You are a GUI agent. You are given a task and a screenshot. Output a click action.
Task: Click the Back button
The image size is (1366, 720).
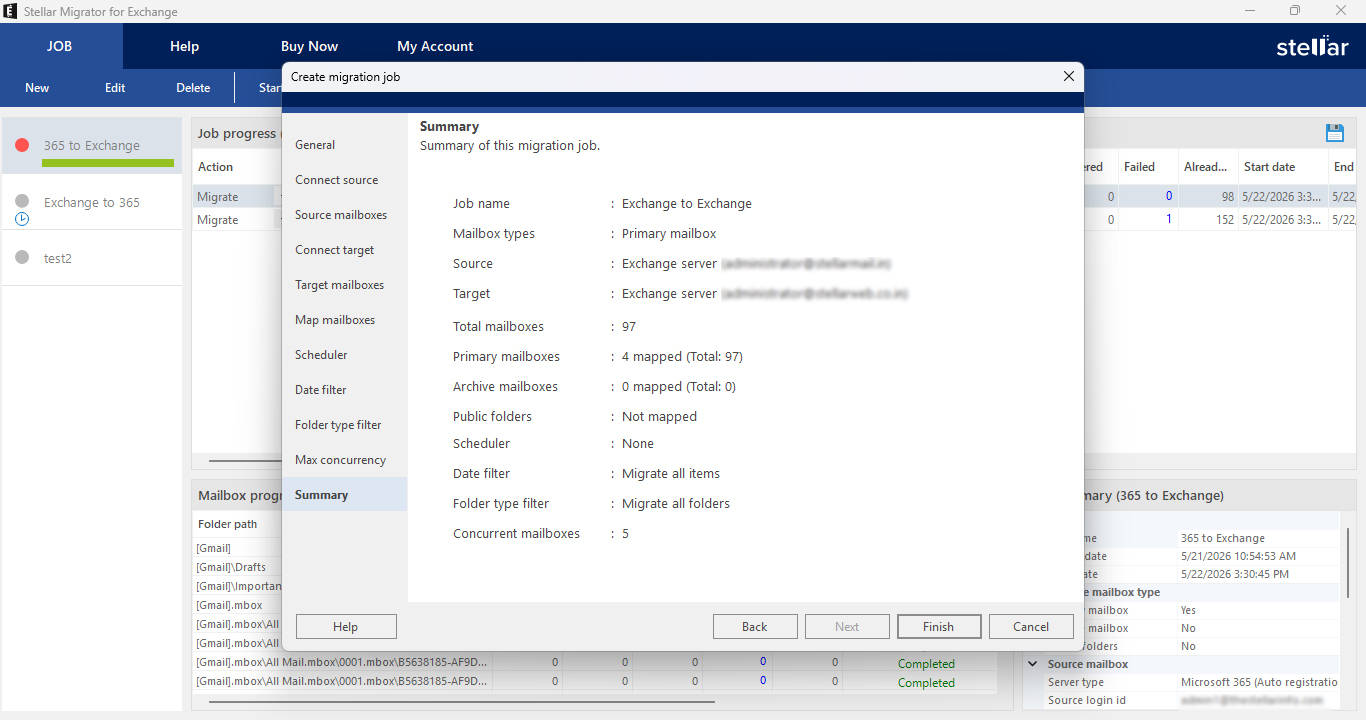click(x=755, y=627)
